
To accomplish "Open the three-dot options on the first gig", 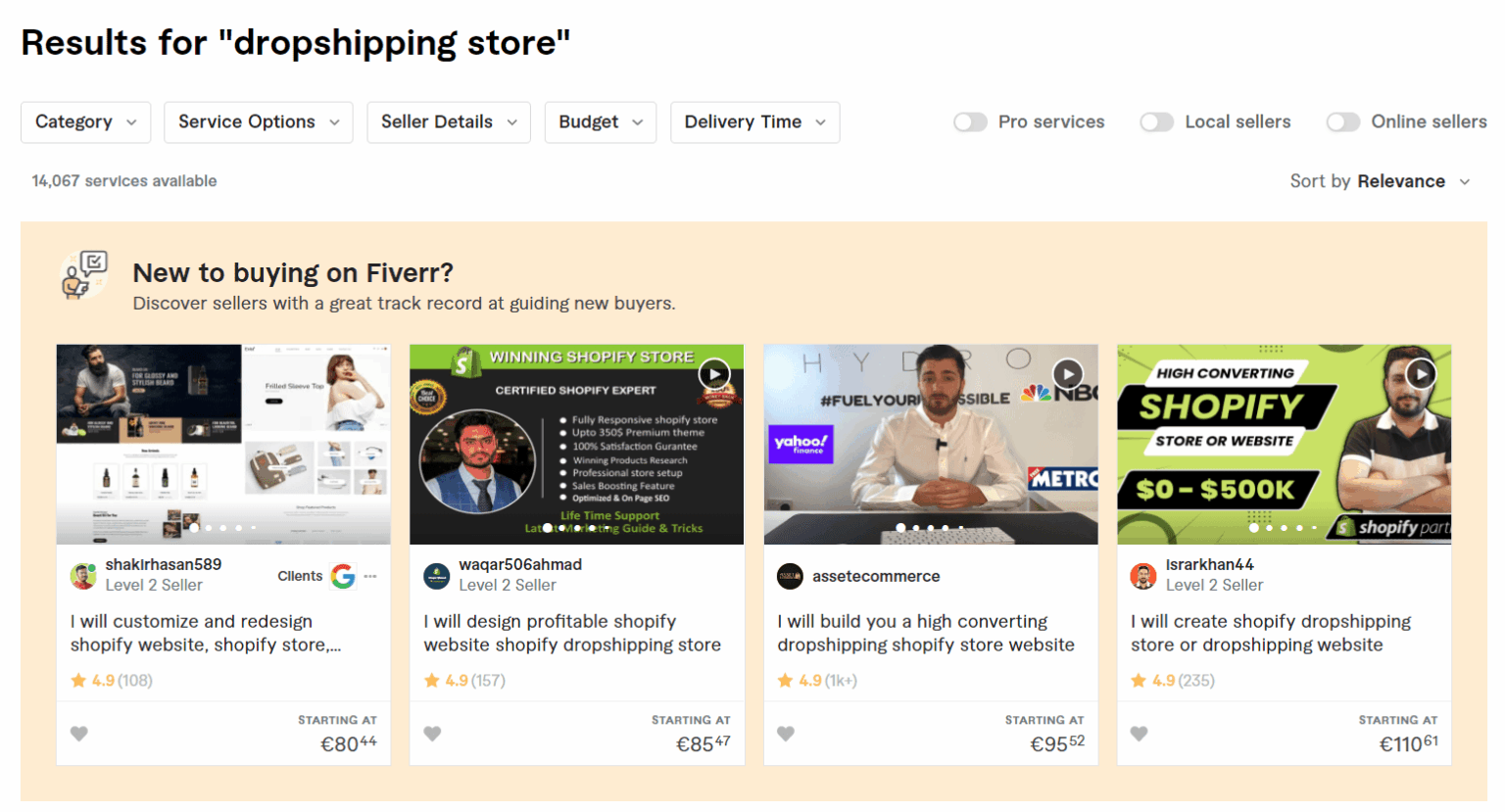I will (369, 577).
